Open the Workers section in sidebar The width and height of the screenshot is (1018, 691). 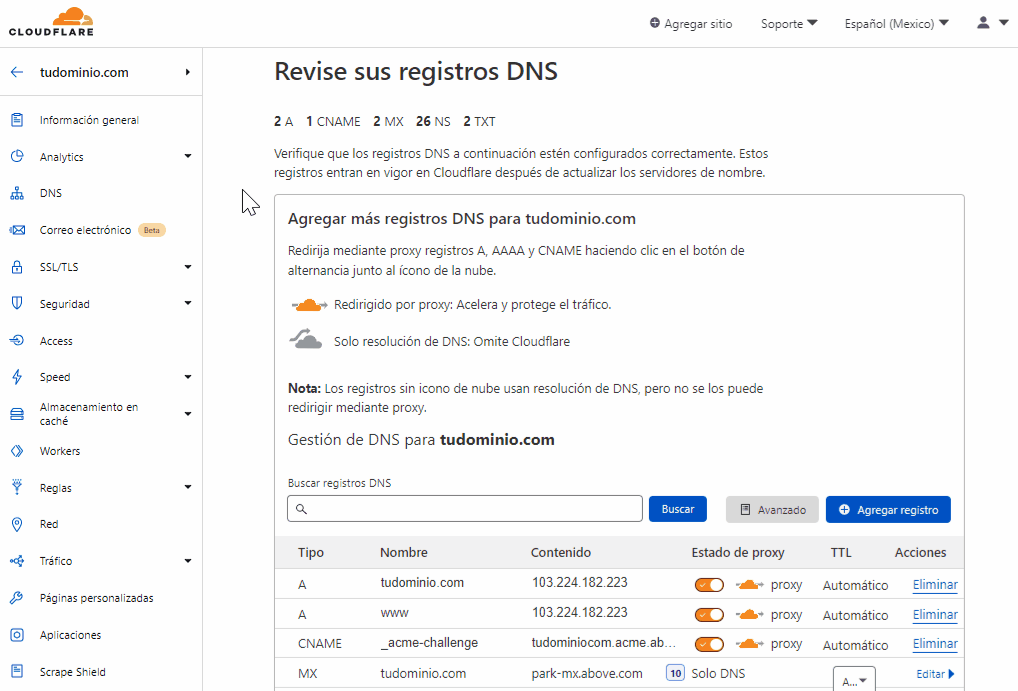coord(60,451)
